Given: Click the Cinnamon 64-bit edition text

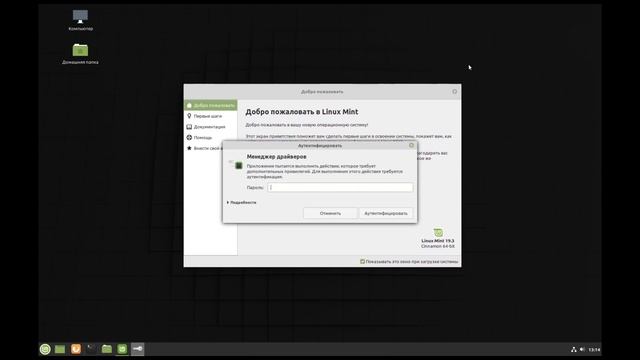Looking at the screenshot, I should (x=438, y=246).
